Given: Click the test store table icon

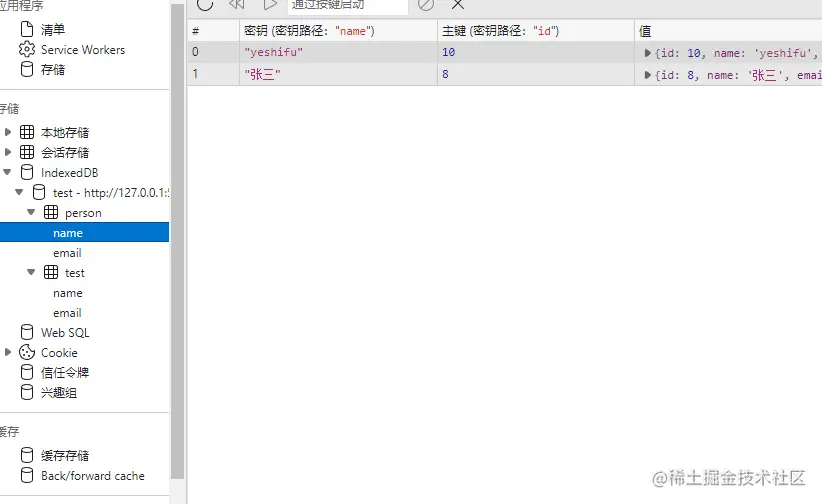Looking at the screenshot, I should (51, 272).
